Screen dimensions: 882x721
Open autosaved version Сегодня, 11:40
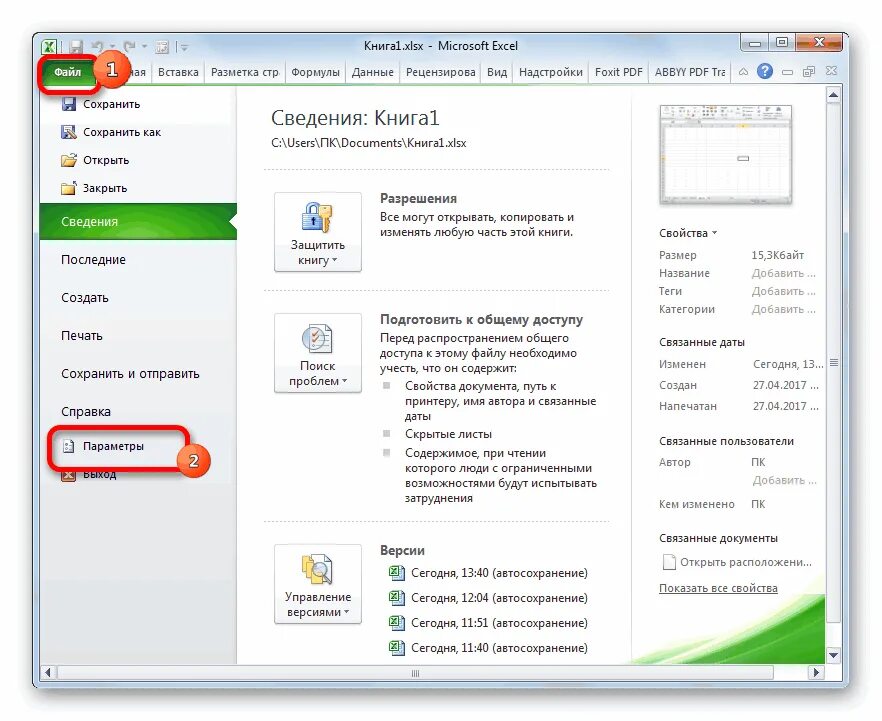pos(488,648)
